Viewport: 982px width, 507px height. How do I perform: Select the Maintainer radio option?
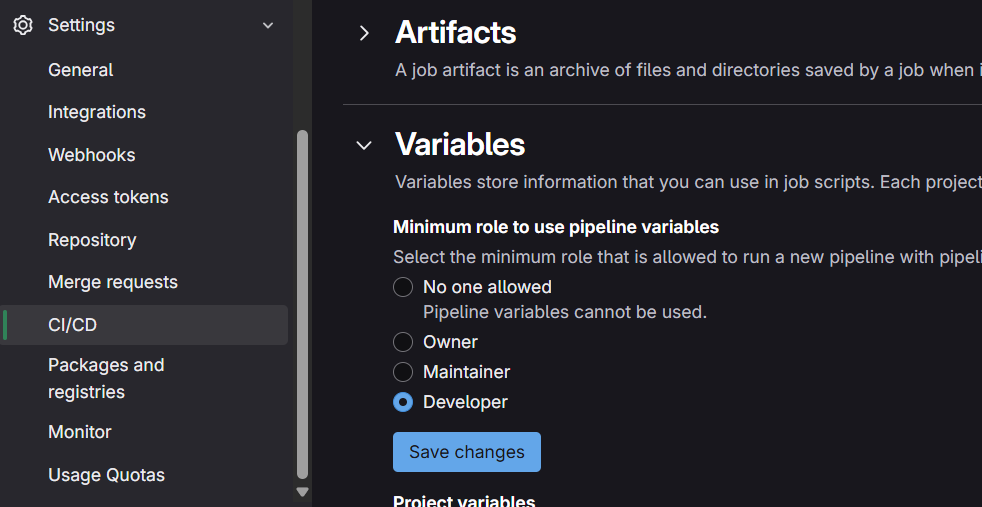click(x=403, y=372)
